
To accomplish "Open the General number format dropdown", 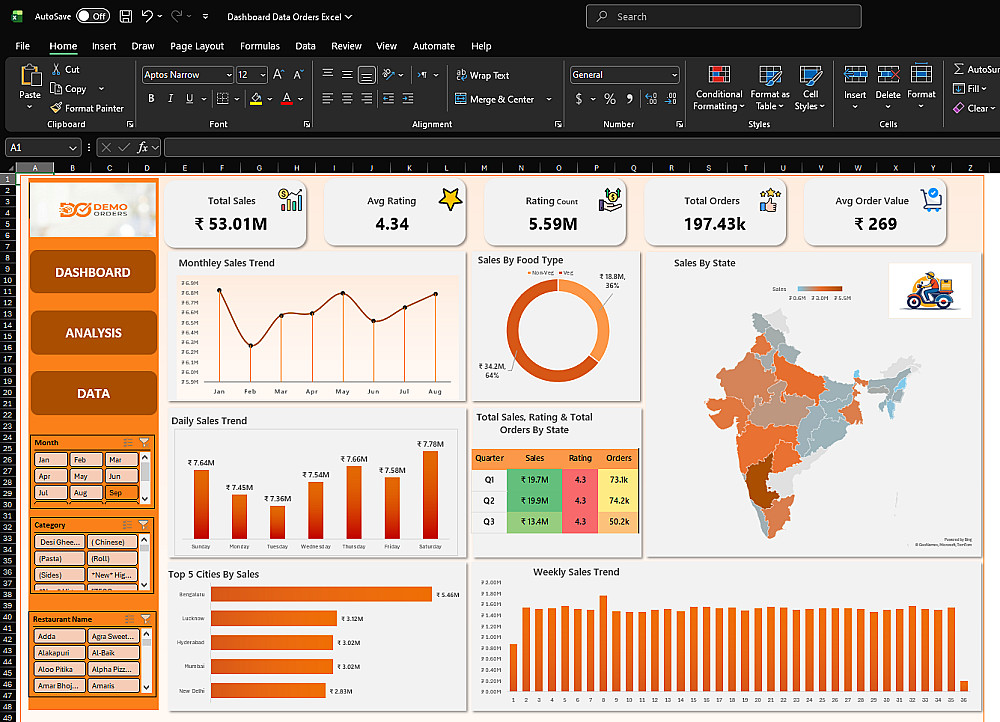I will pyautogui.click(x=674, y=75).
